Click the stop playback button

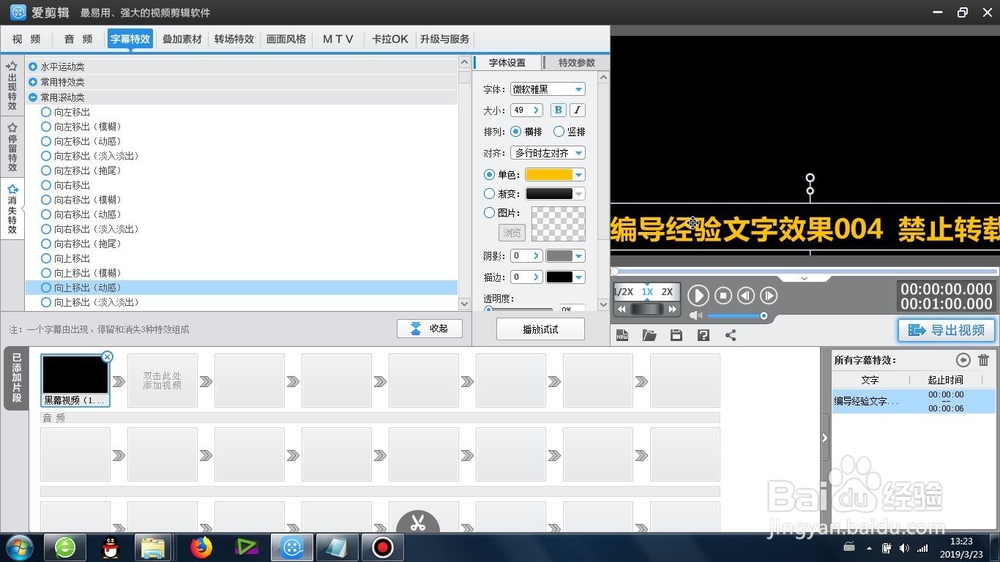[x=723, y=295]
